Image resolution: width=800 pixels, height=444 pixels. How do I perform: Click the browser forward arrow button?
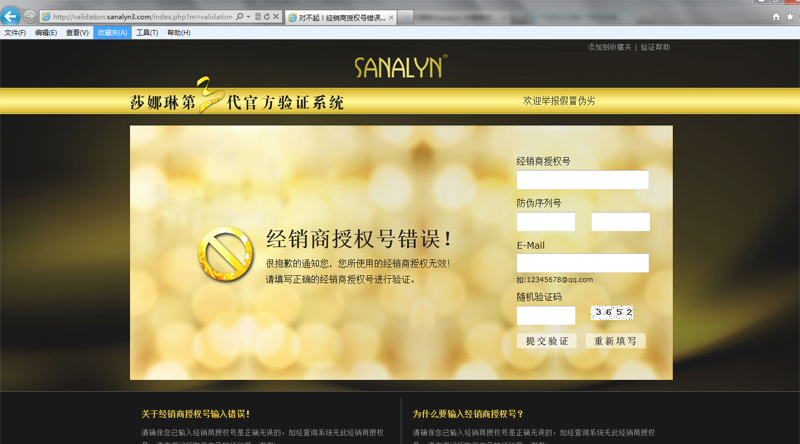pos(30,16)
